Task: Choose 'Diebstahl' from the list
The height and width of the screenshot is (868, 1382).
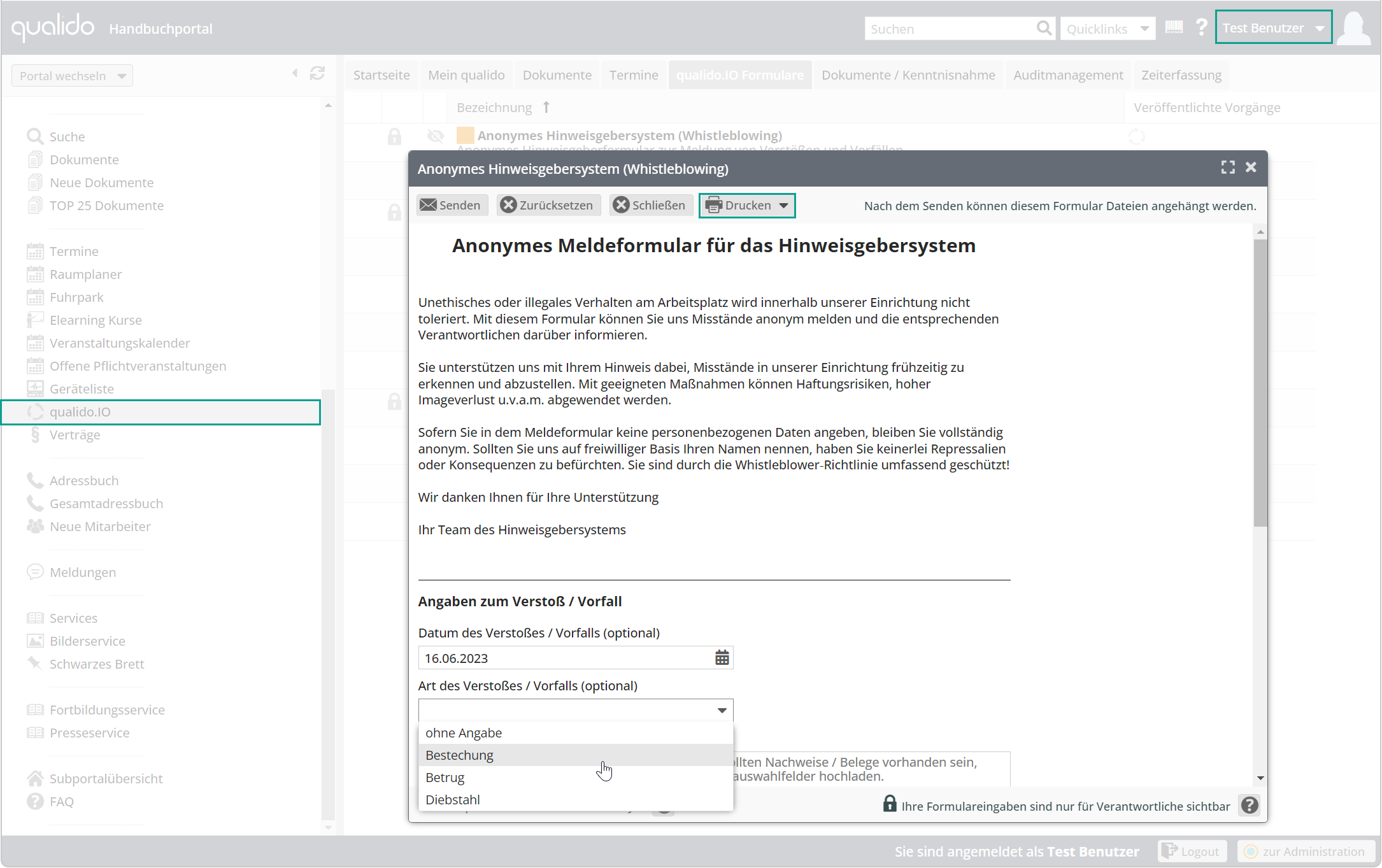Action: point(576,800)
